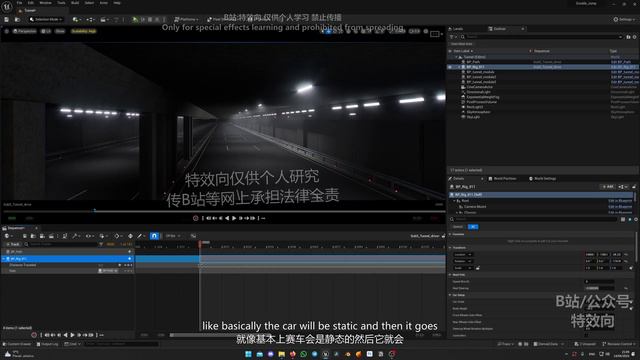Toggle the Details panel lock icon
Viewport: 640px width, 360px height.
pyautogui.click(x=634, y=187)
